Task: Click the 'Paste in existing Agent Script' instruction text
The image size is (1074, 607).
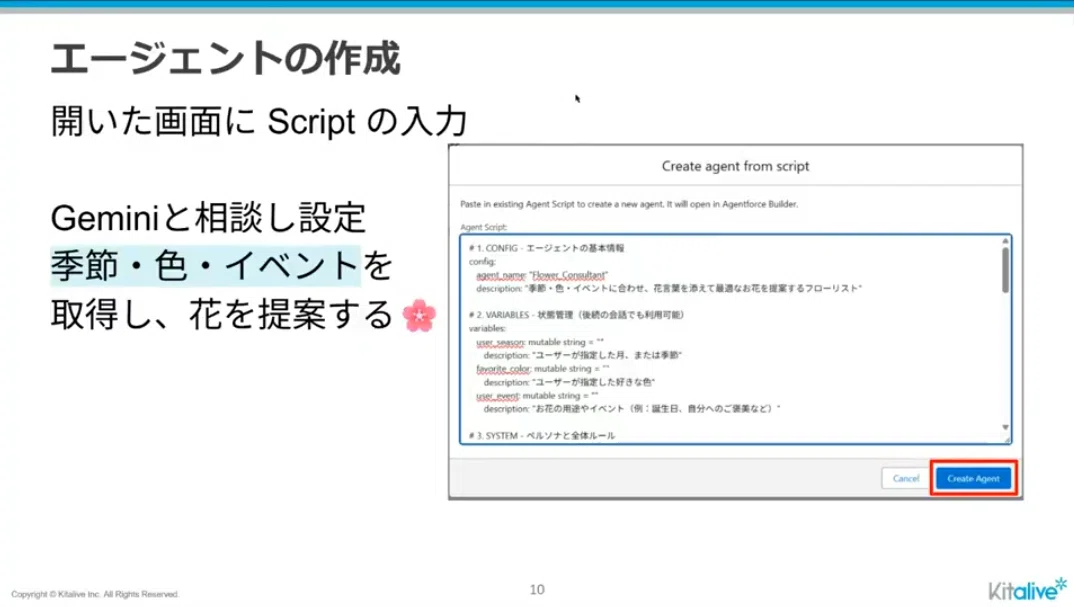Action: [629, 204]
